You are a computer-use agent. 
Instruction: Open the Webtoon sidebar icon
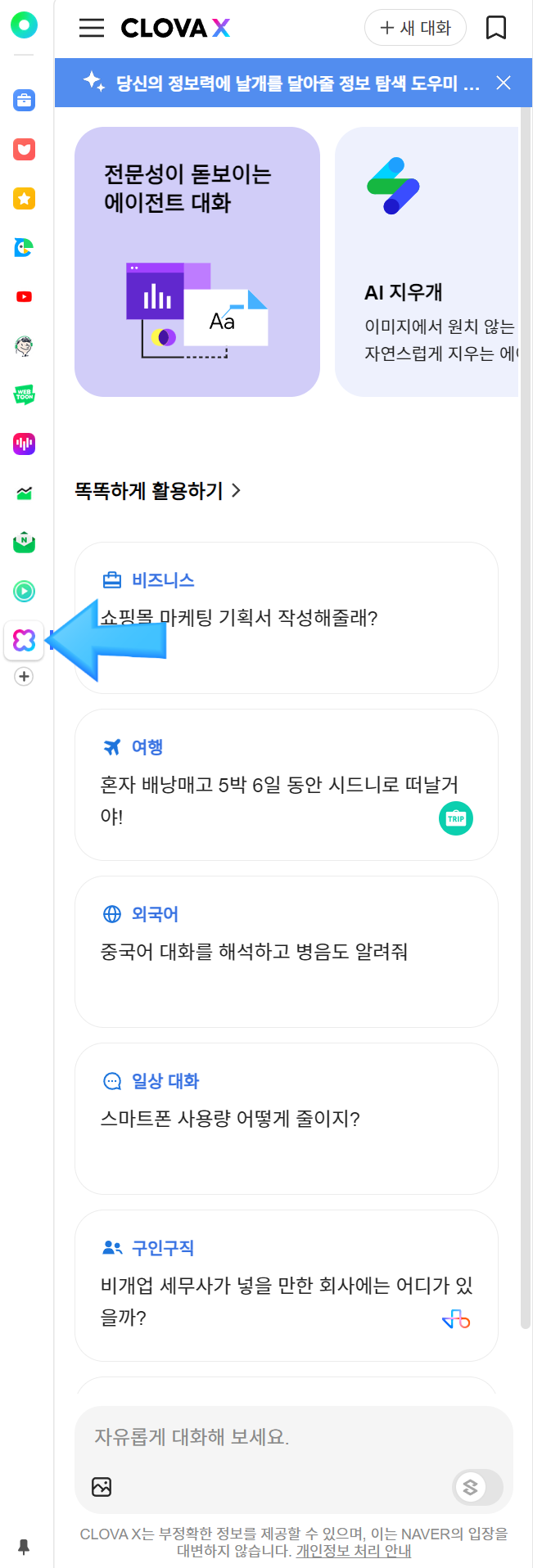(24, 395)
